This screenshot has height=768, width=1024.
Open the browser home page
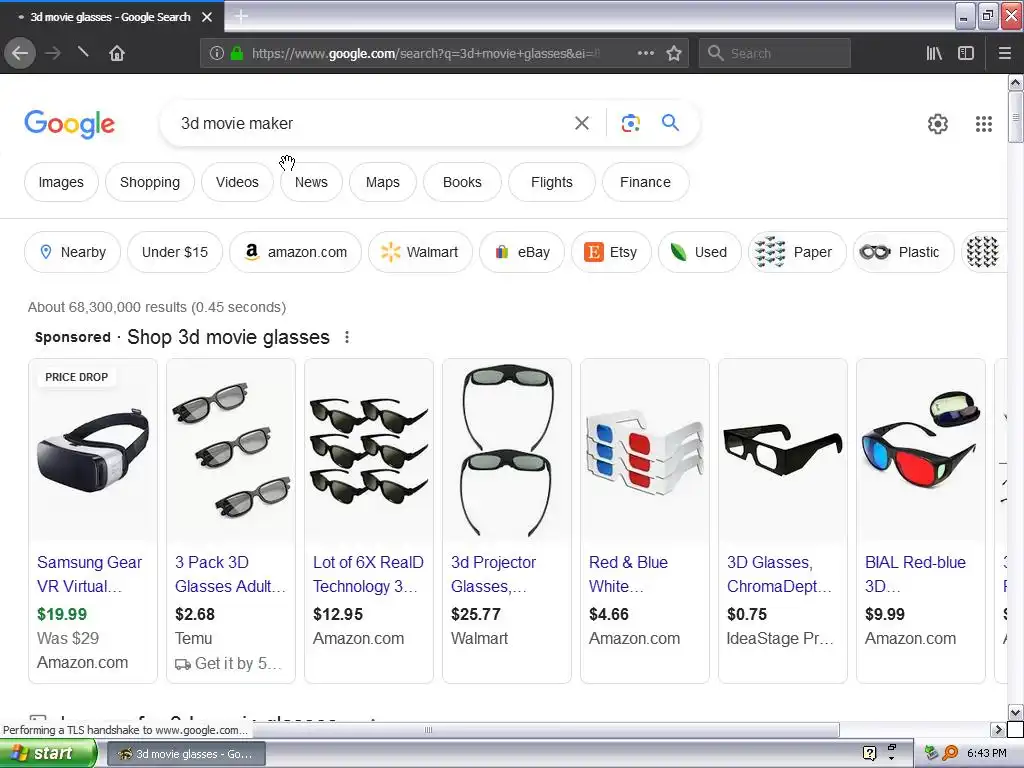[117, 54]
